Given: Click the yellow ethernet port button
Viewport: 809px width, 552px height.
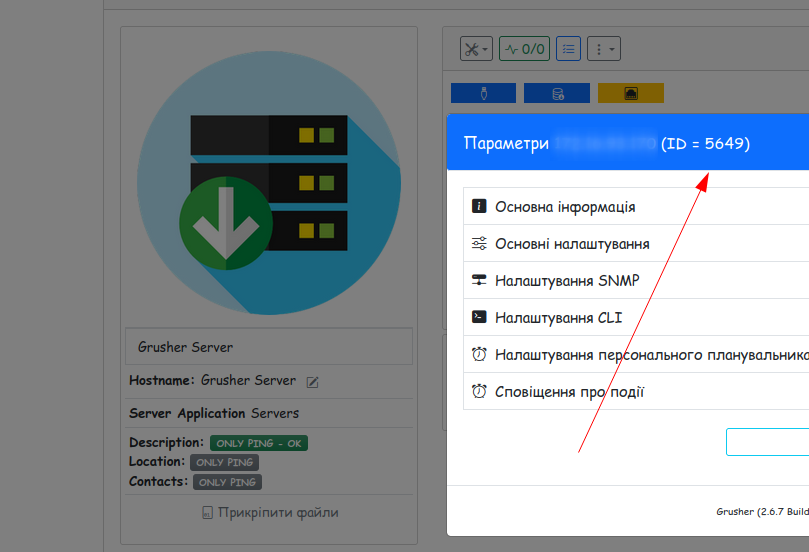Looking at the screenshot, I should [630, 93].
